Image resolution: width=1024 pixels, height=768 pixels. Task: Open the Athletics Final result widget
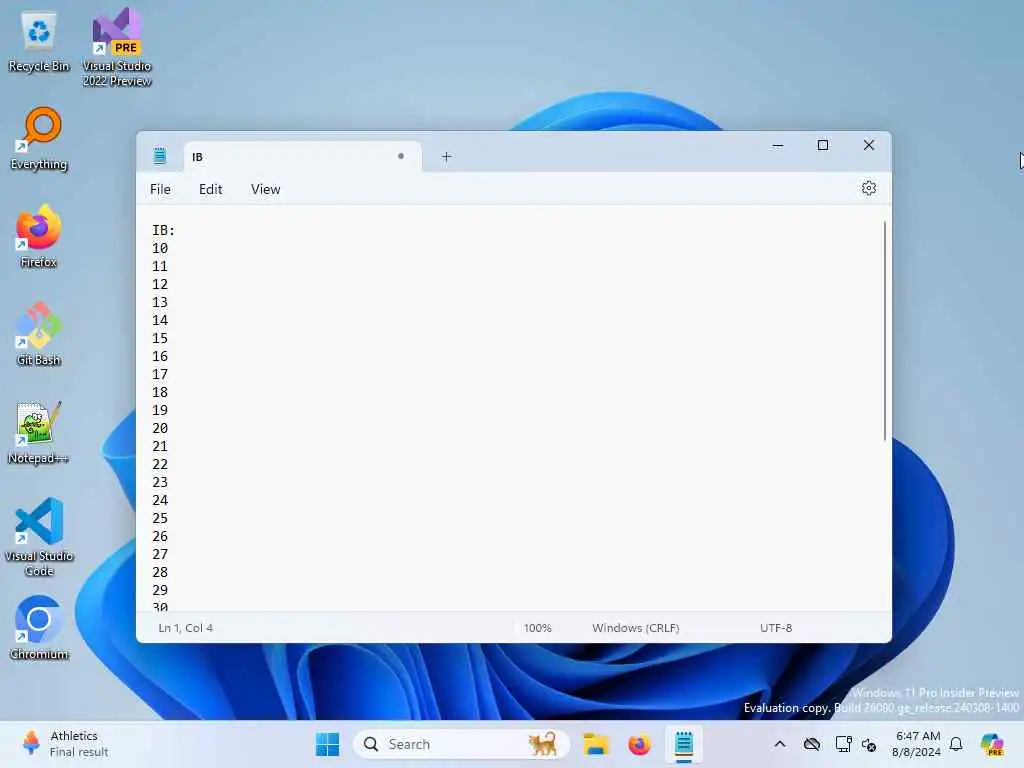[64, 744]
